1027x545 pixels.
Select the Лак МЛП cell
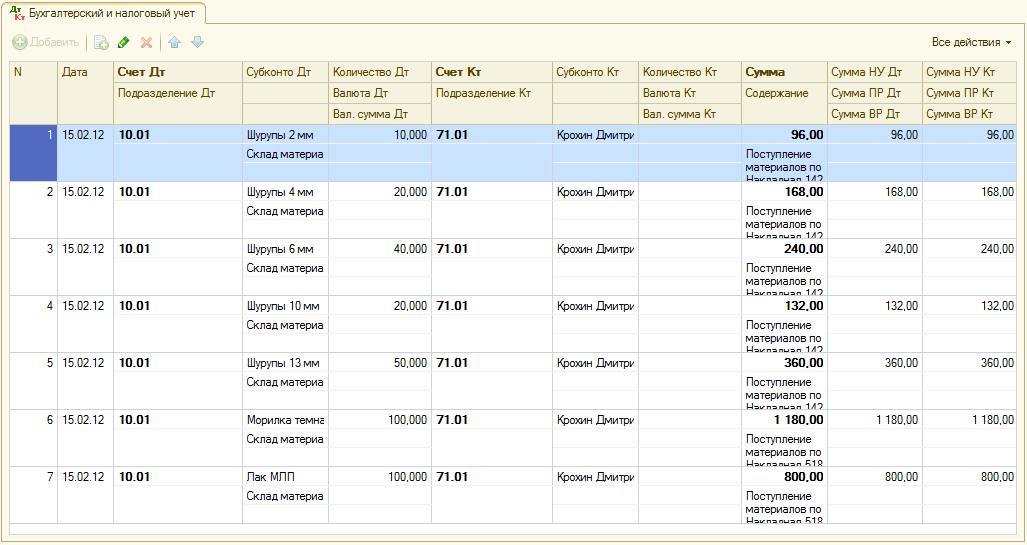(x=285, y=477)
